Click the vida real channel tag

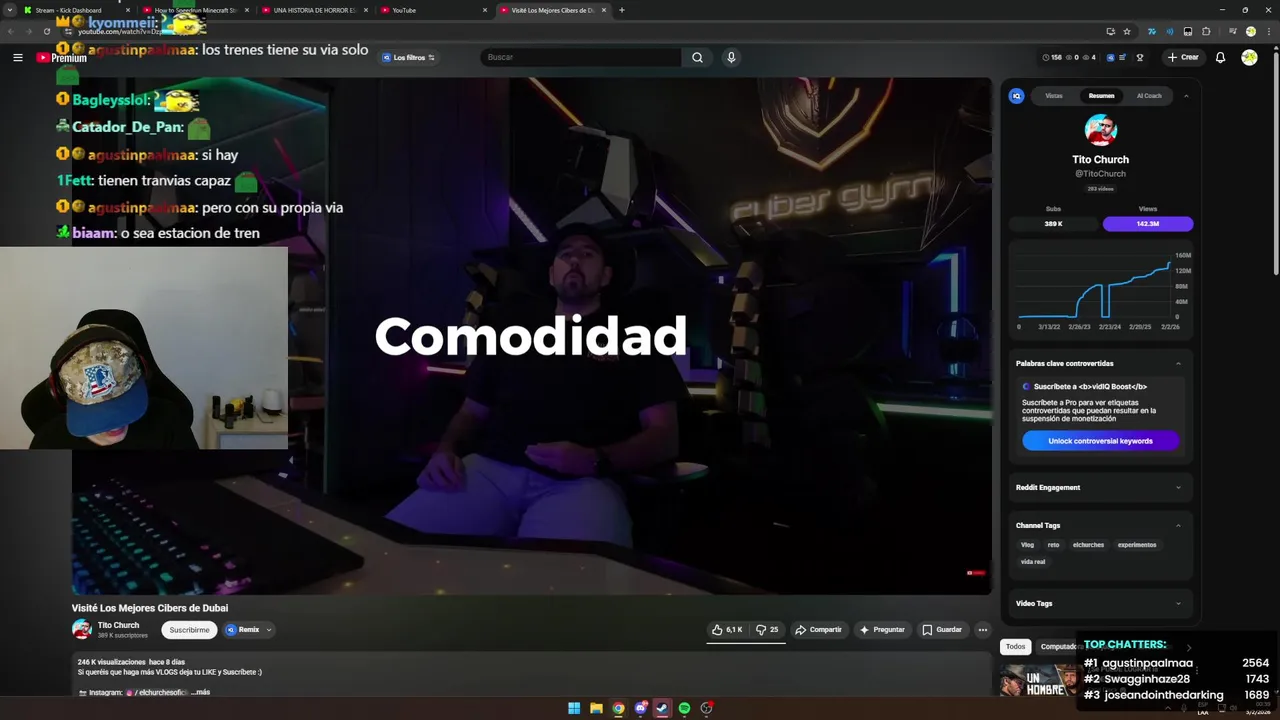(1033, 562)
